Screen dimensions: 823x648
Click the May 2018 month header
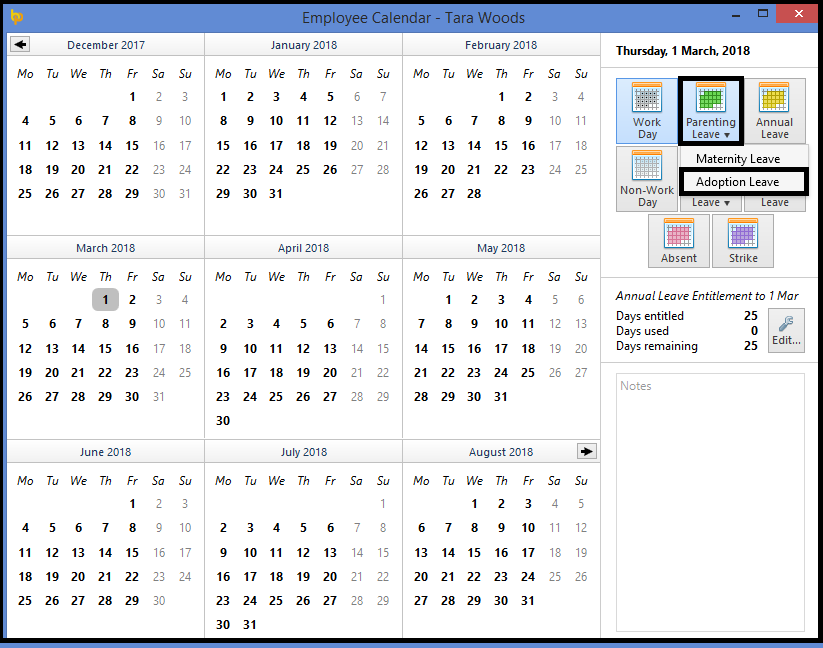(501, 248)
